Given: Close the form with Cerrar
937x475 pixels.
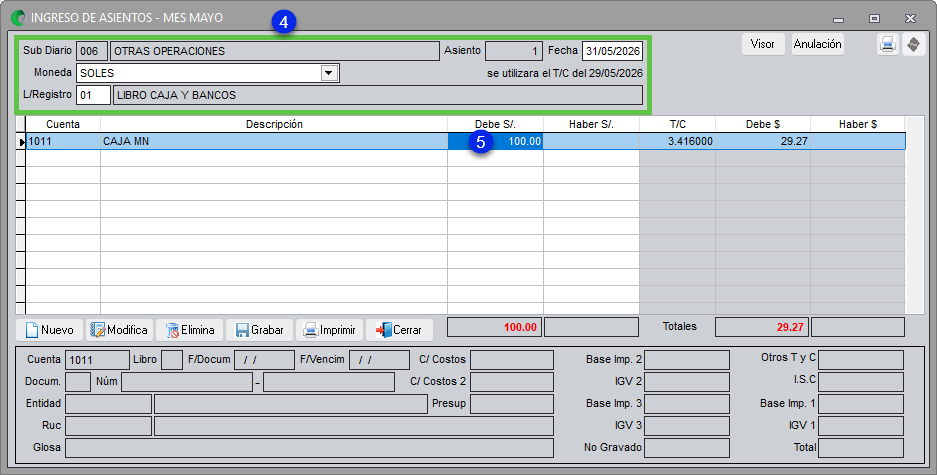Looking at the screenshot, I should point(399,330).
